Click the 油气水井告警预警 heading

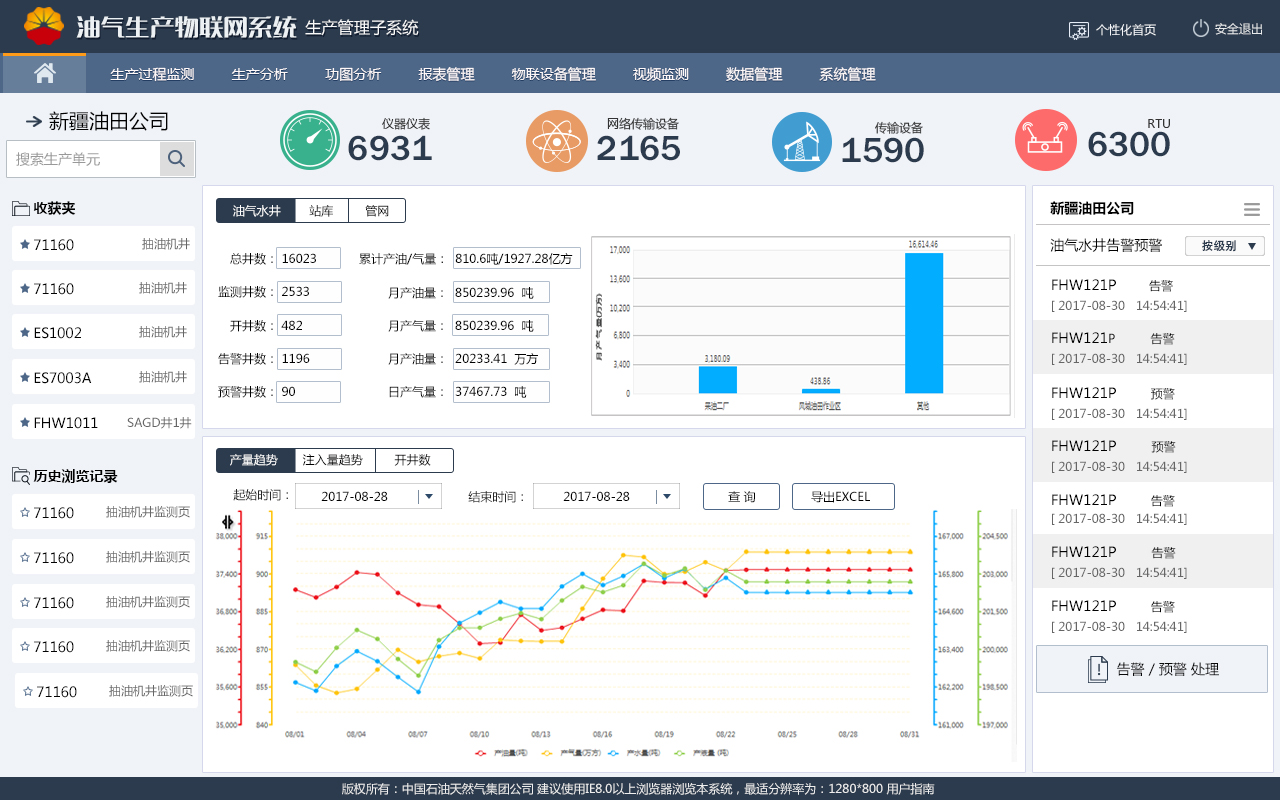point(1106,246)
